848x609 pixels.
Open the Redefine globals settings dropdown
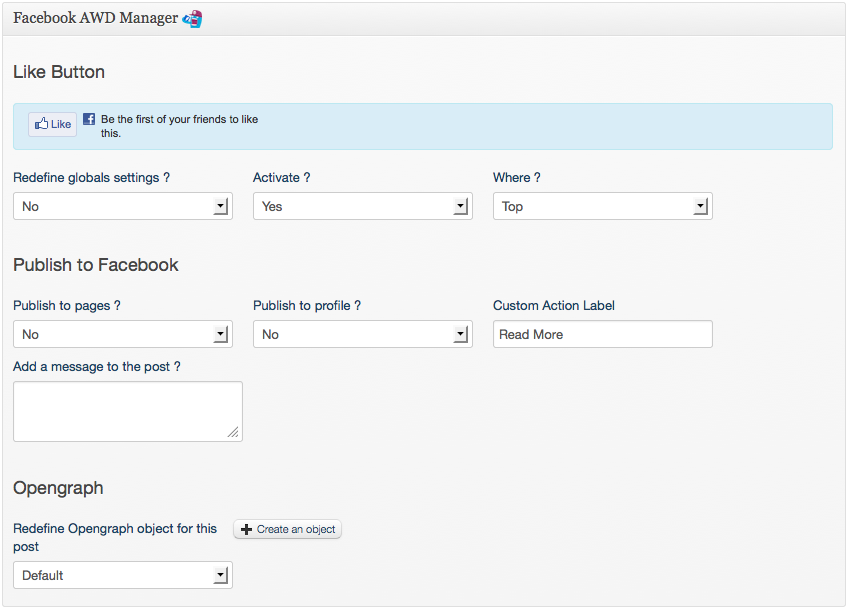(x=122, y=207)
